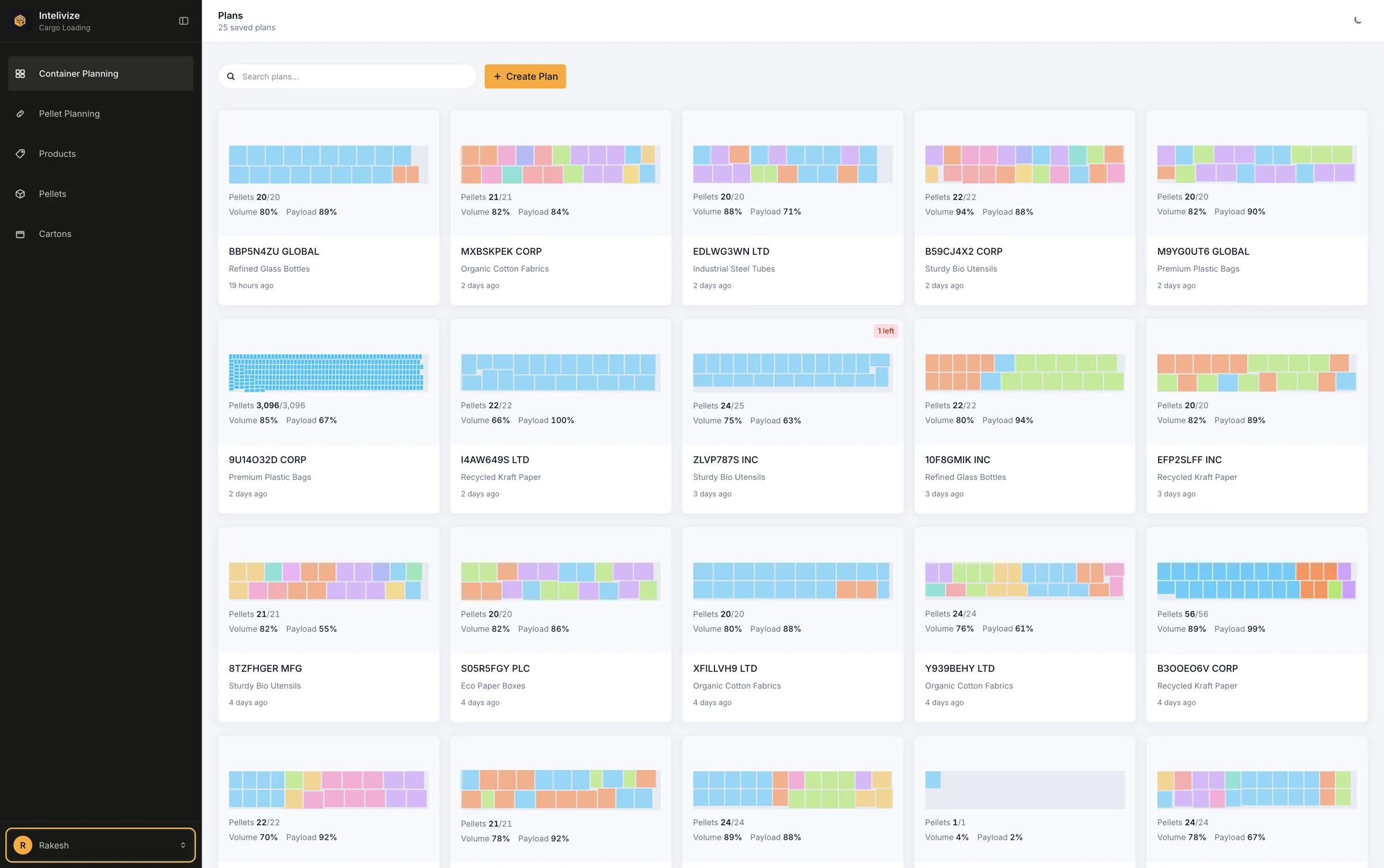Open the Container Planning menu item

coord(100,73)
